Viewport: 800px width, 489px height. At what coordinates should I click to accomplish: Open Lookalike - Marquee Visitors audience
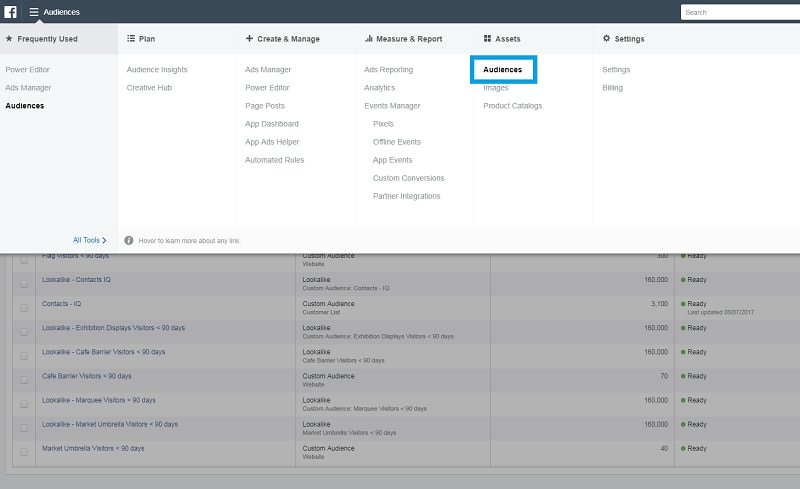[x=98, y=400]
